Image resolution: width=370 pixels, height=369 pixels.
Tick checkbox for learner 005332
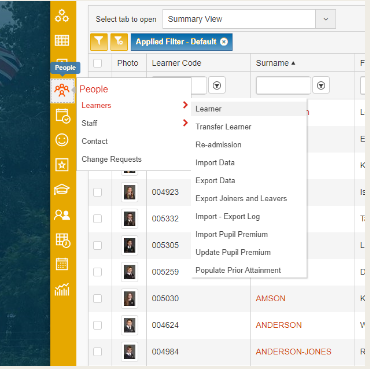pyautogui.click(x=97, y=219)
